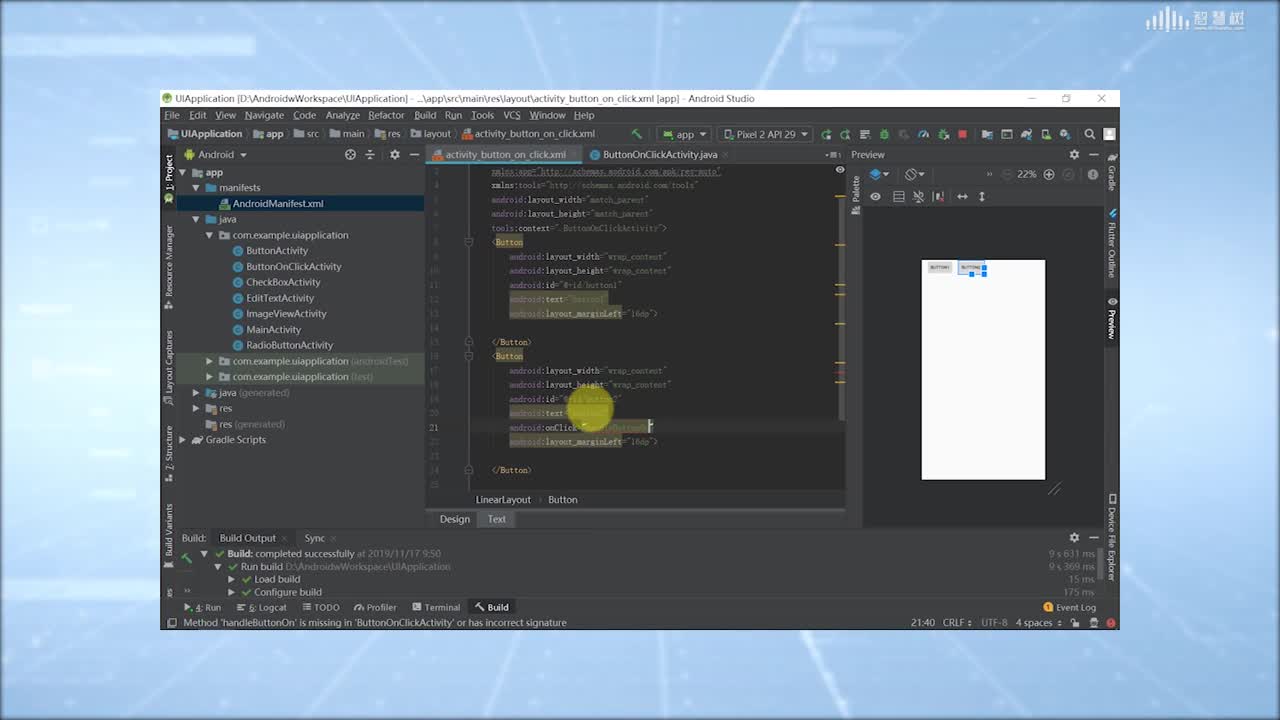1280x720 pixels.
Task: Open the Pixel 2 API 29 device dropdown
Action: coord(765,134)
